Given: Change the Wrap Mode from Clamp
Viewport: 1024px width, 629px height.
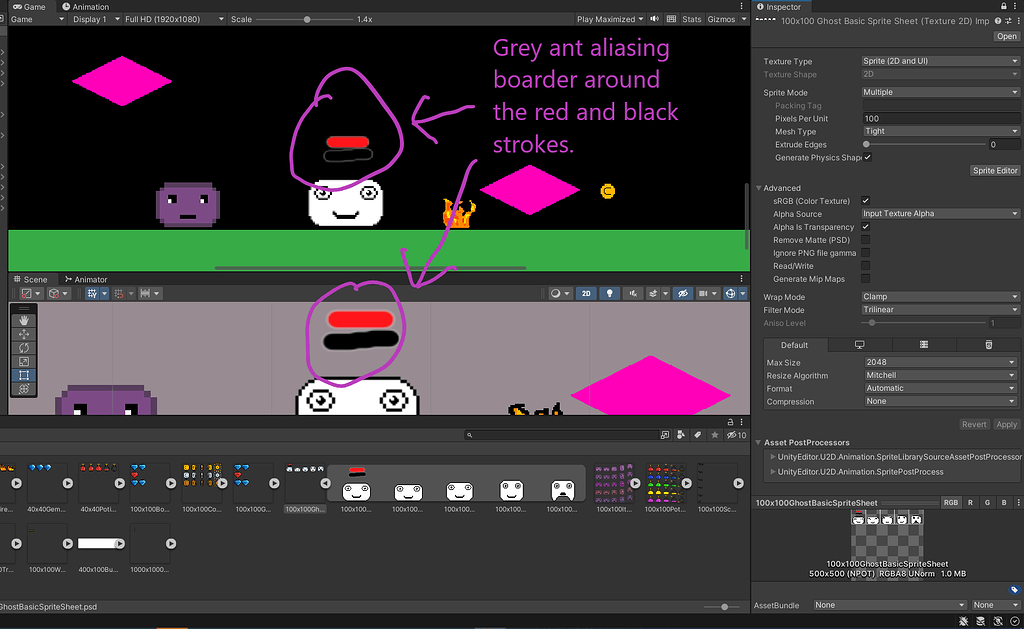Looking at the screenshot, I should coord(938,296).
